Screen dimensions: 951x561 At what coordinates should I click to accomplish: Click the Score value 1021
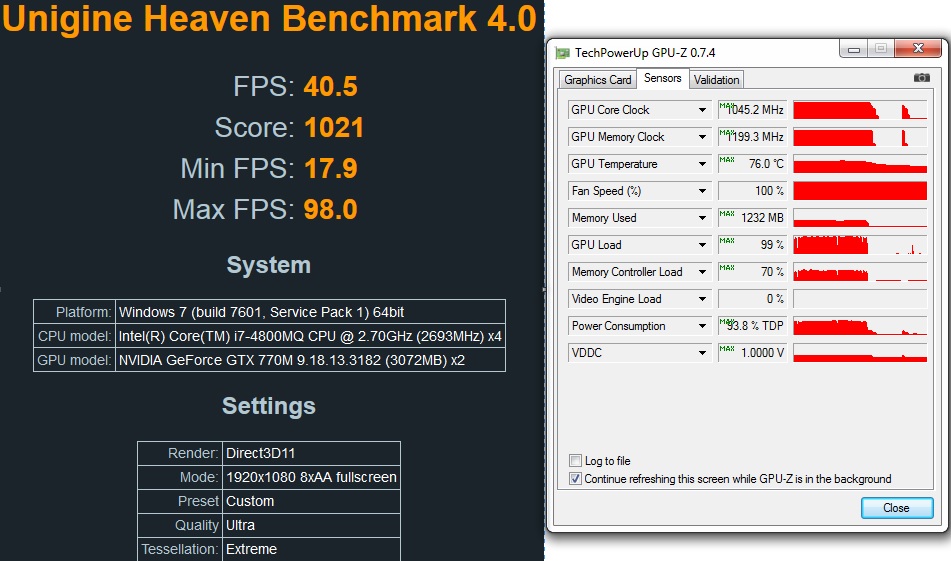[x=334, y=128]
